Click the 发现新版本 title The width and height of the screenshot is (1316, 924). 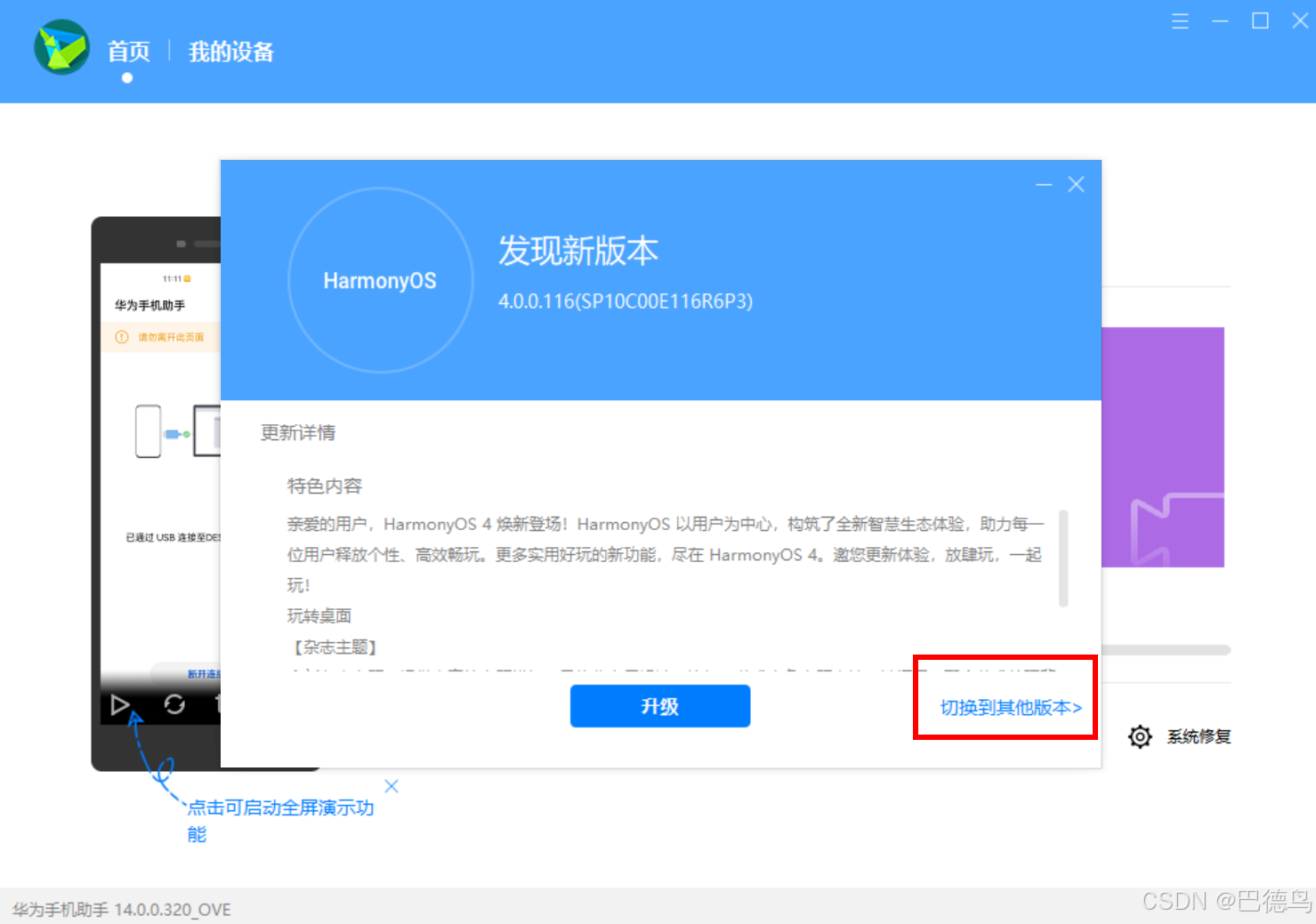coord(578,252)
